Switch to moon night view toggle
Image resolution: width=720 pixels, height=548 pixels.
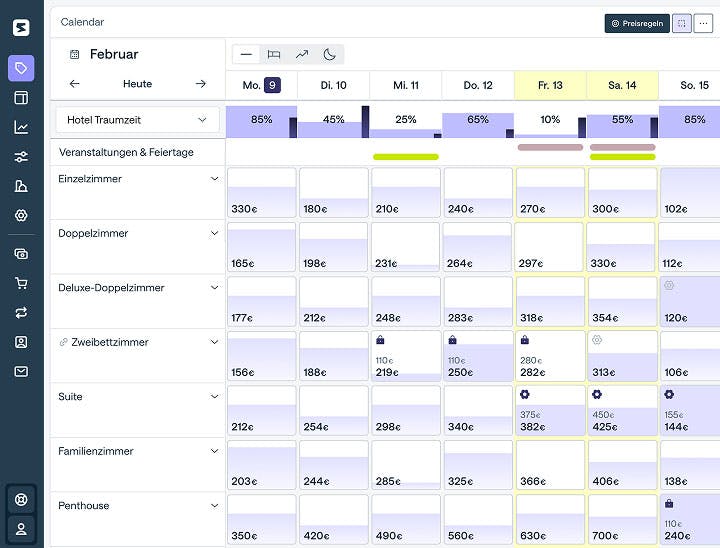tap(329, 55)
